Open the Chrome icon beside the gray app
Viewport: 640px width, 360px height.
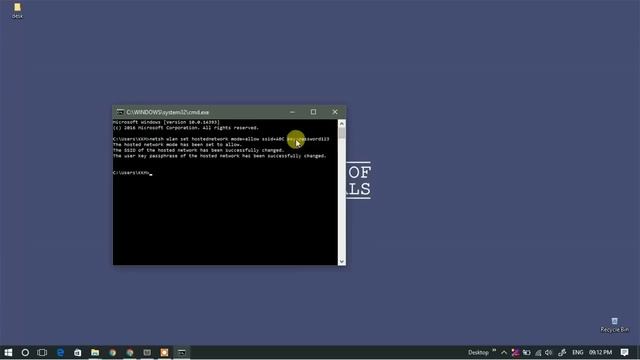[x=130, y=352]
